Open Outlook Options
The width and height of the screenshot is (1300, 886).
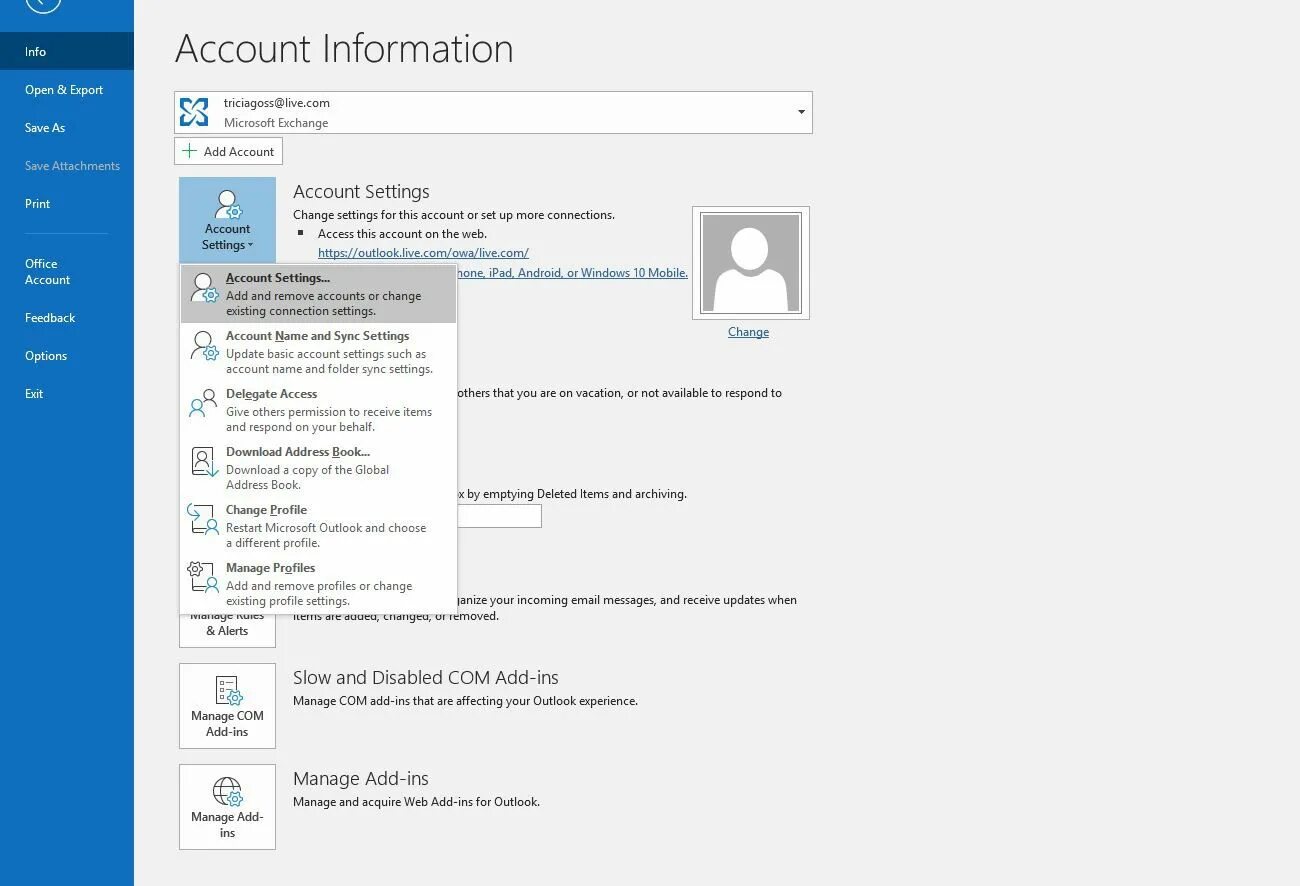click(67, 355)
